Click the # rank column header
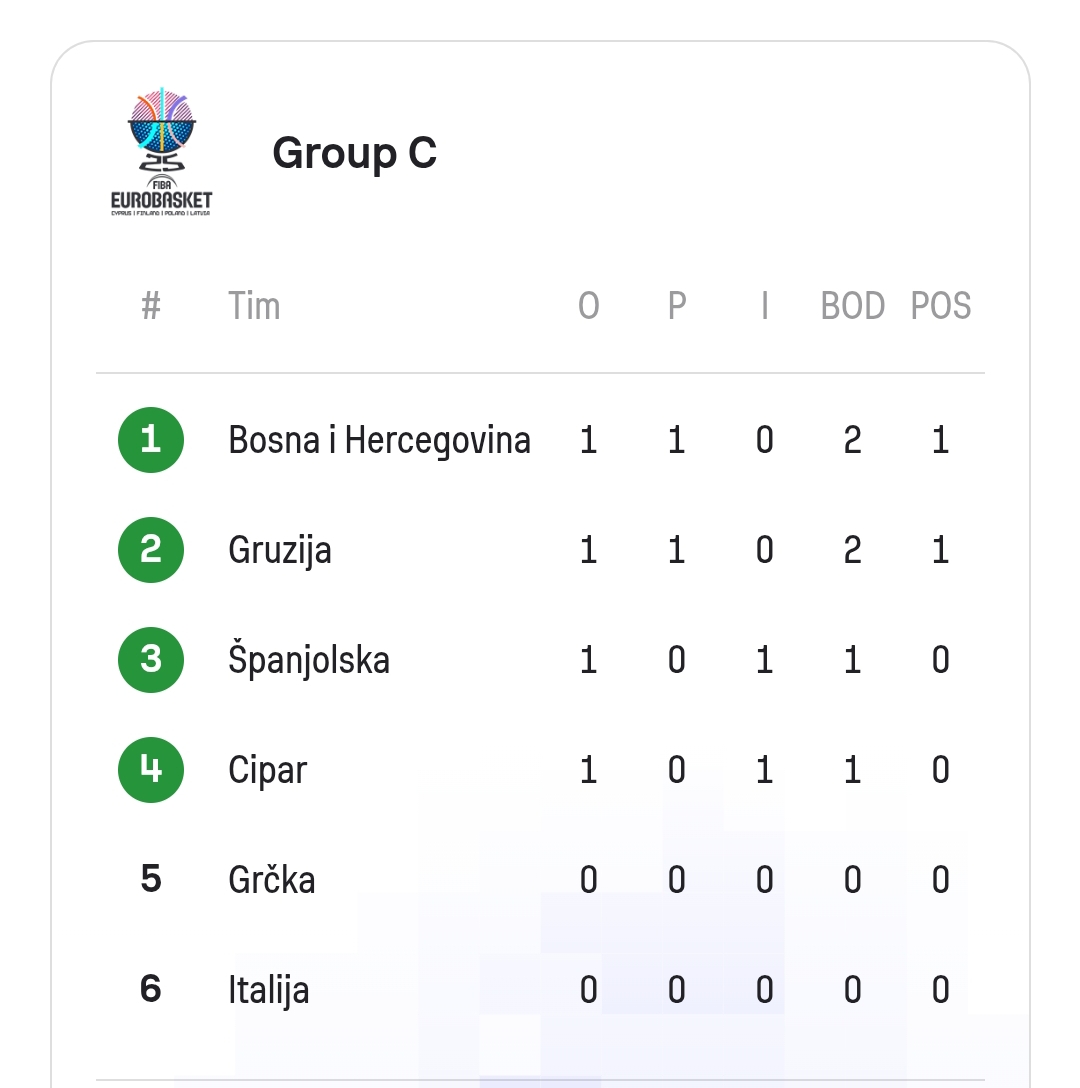 tap(151, 306)
